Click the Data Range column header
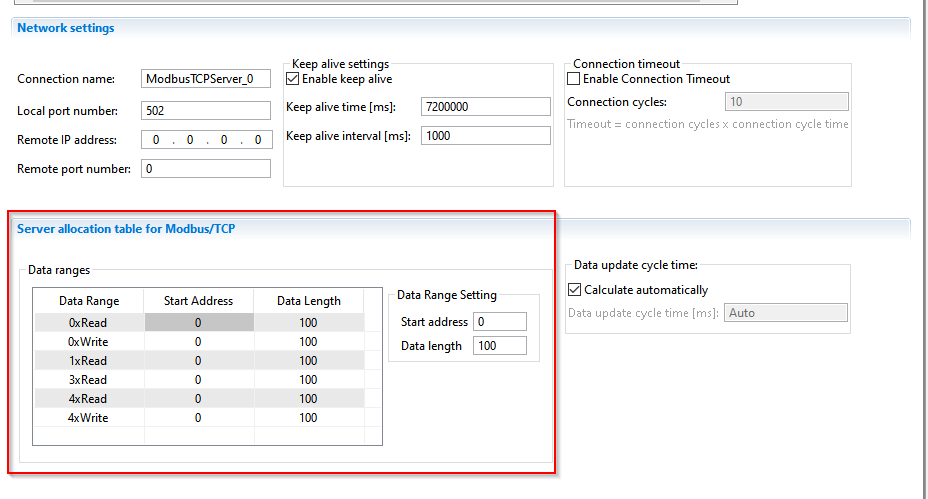Viewport: 928px width, 499px height. point(89,301)
